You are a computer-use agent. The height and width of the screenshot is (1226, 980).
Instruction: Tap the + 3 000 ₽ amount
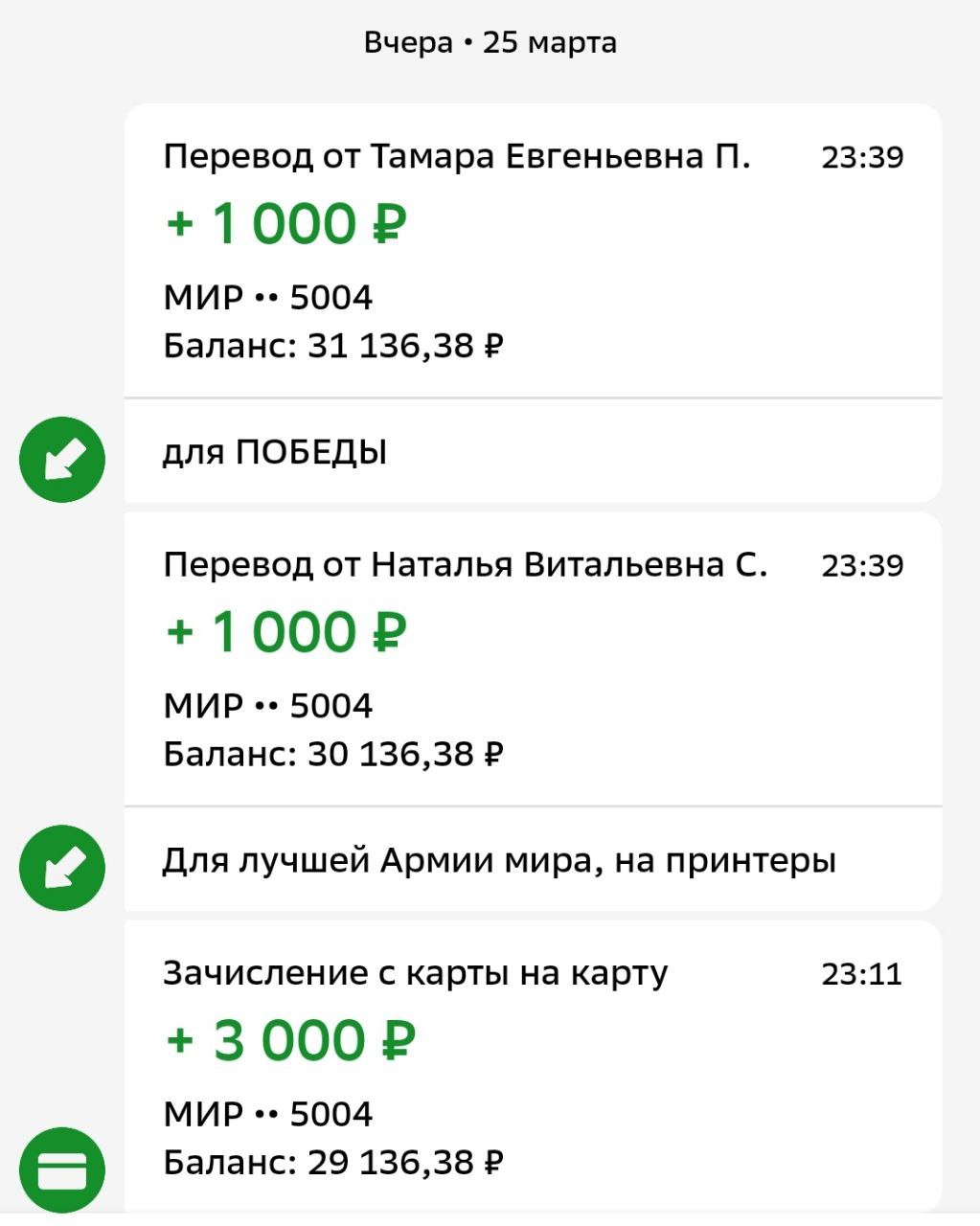coord(291,1041)
